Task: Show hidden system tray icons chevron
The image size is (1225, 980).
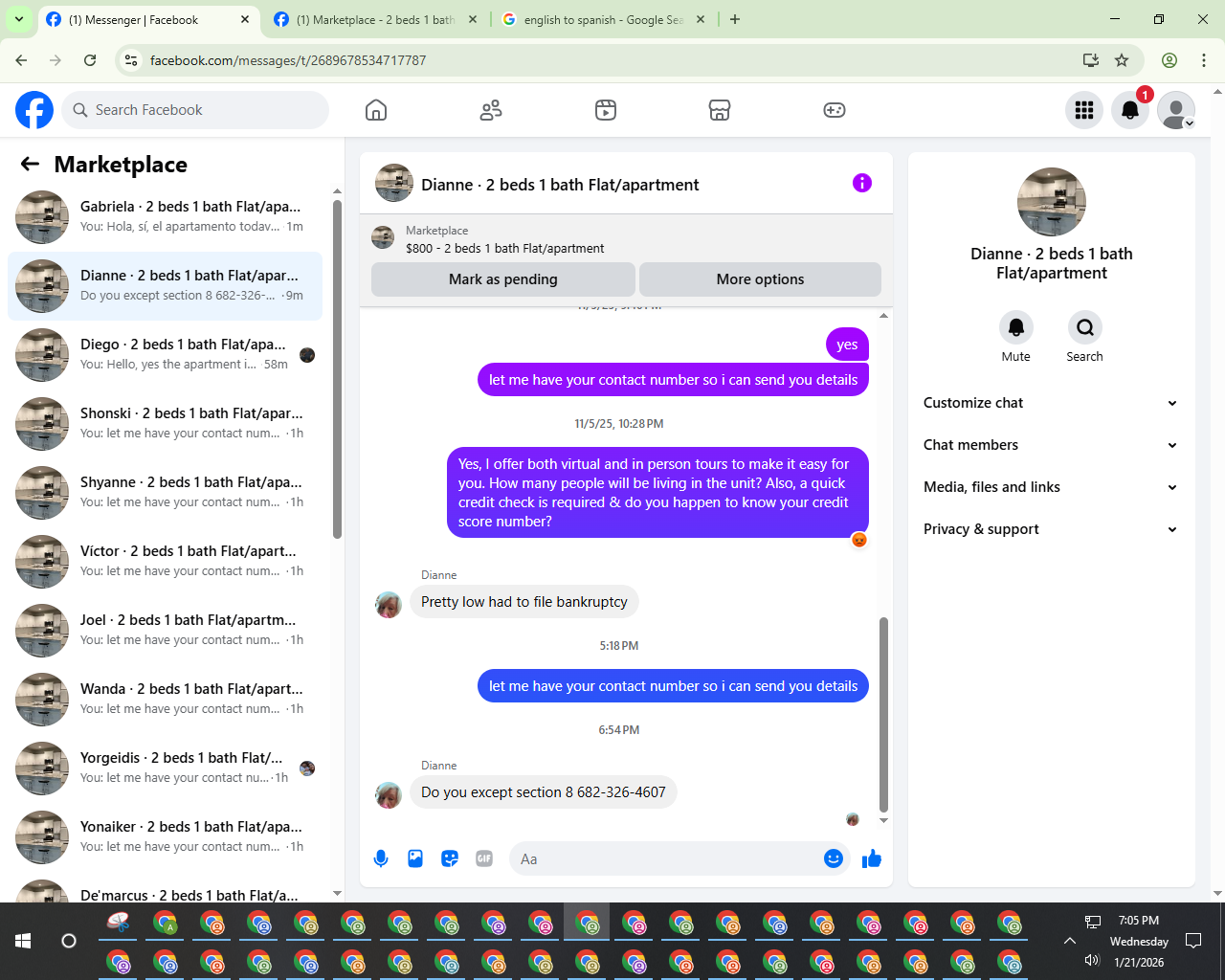Action: pos(1070,941)
